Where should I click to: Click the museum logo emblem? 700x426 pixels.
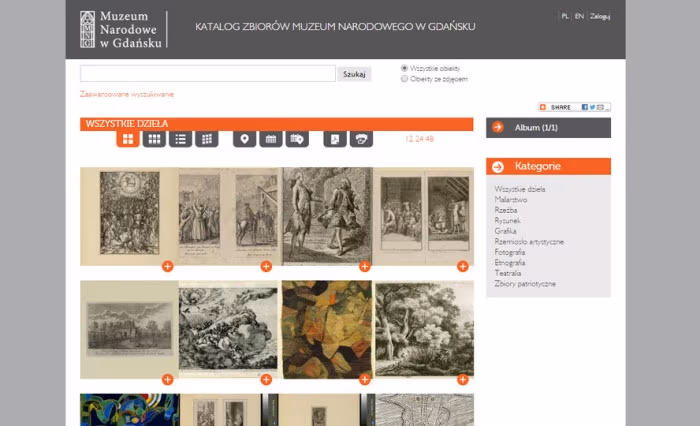(88, 29)
